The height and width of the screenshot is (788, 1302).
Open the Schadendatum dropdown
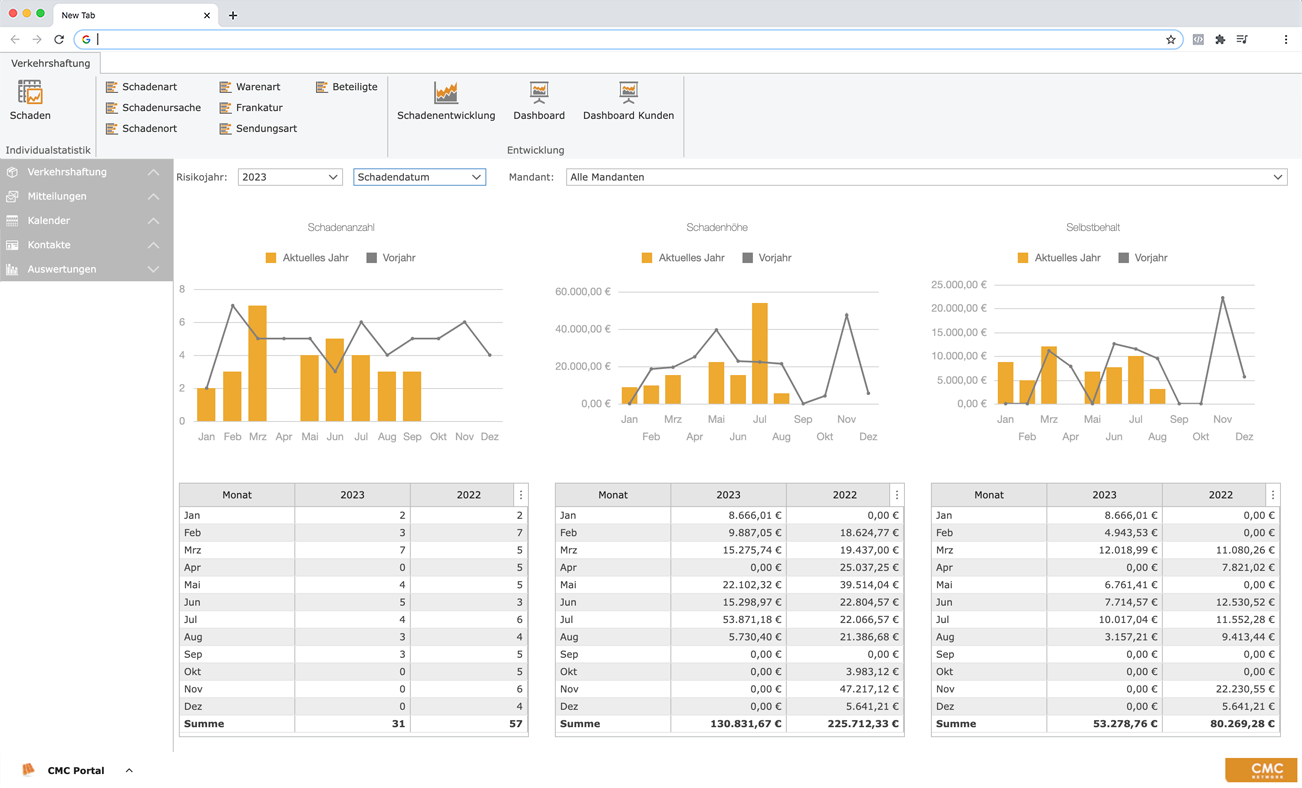tap(419, 177)
